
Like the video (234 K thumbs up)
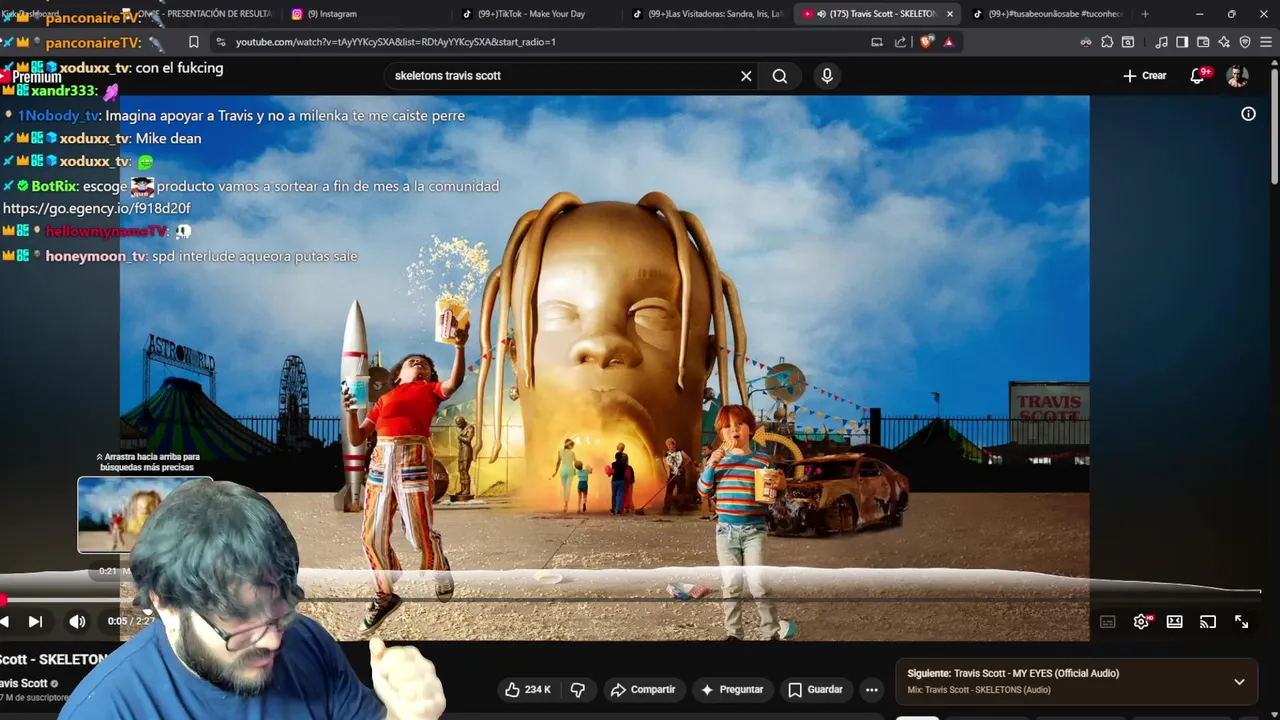[x=528, y=690]
